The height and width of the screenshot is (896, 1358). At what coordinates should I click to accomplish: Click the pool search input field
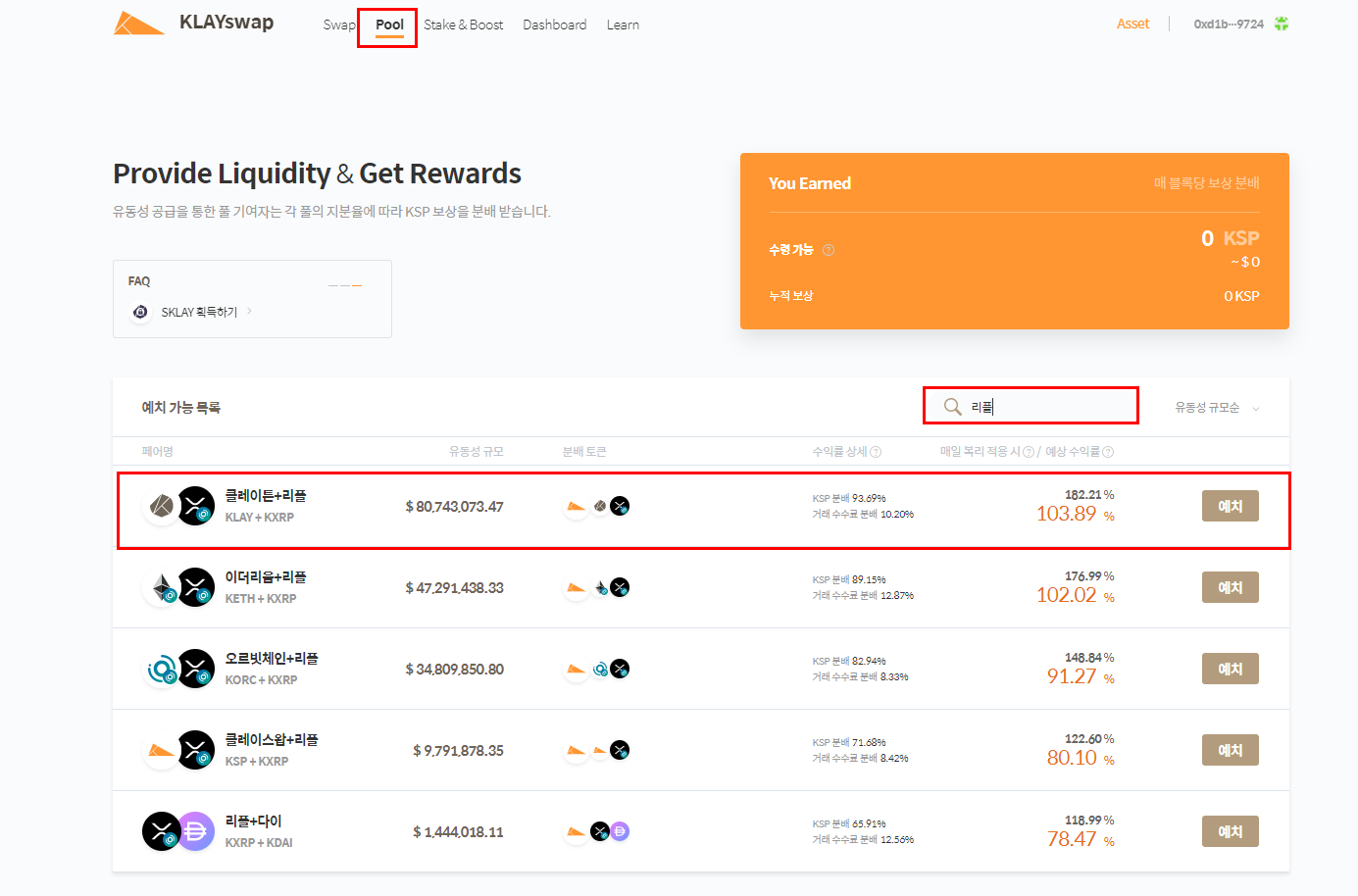1049,407
